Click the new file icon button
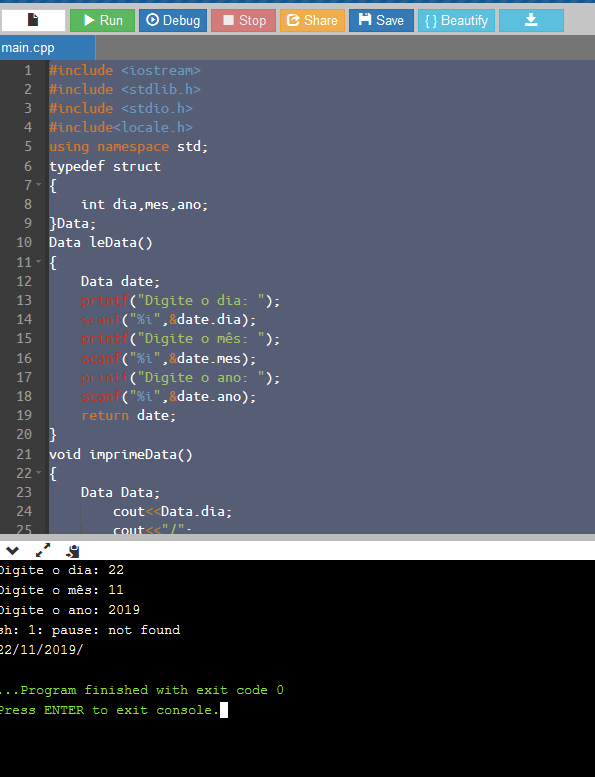Image resolution: width=595 pixels, height=777 pixels. click(x=33, y=20)
